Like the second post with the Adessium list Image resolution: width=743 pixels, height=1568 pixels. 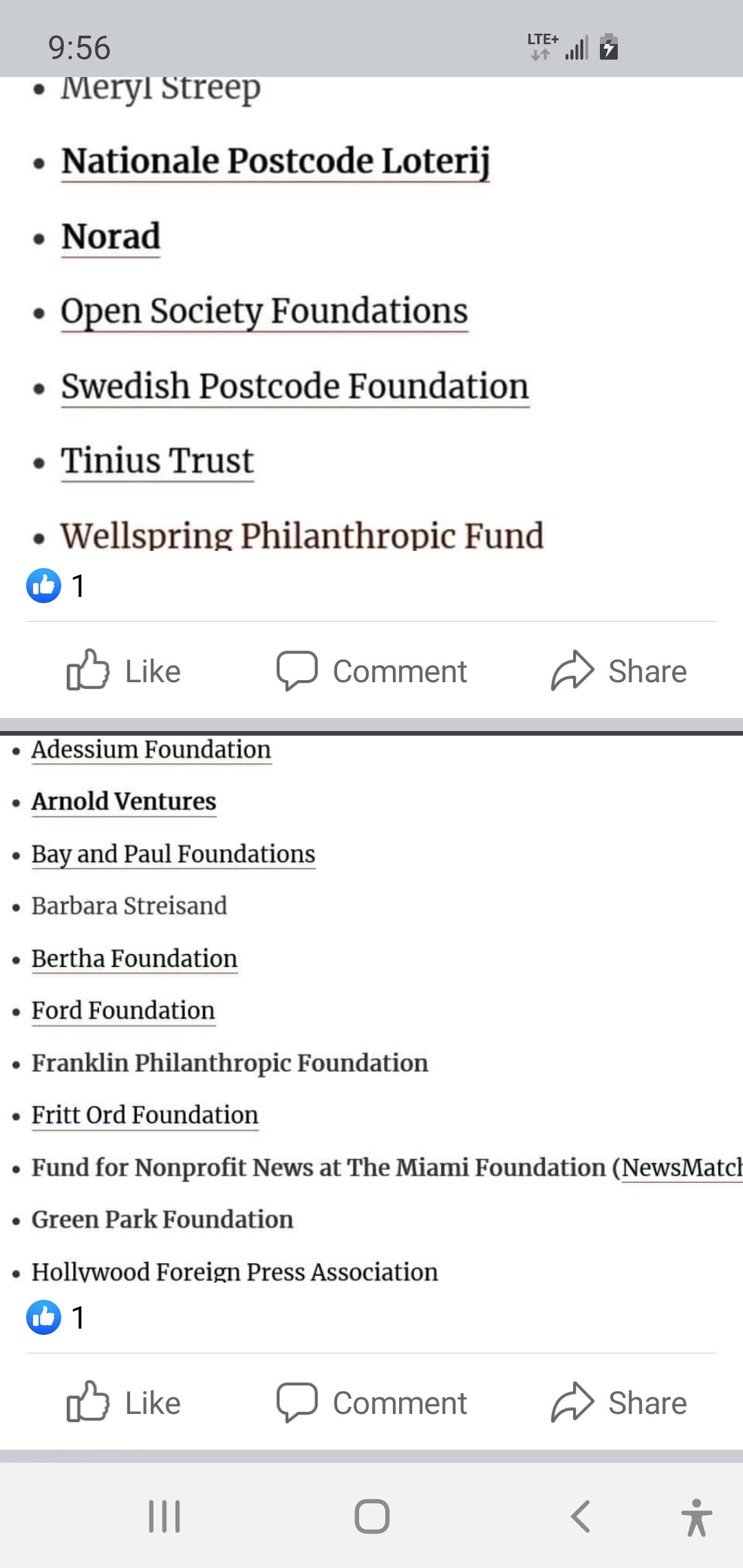124,1402
